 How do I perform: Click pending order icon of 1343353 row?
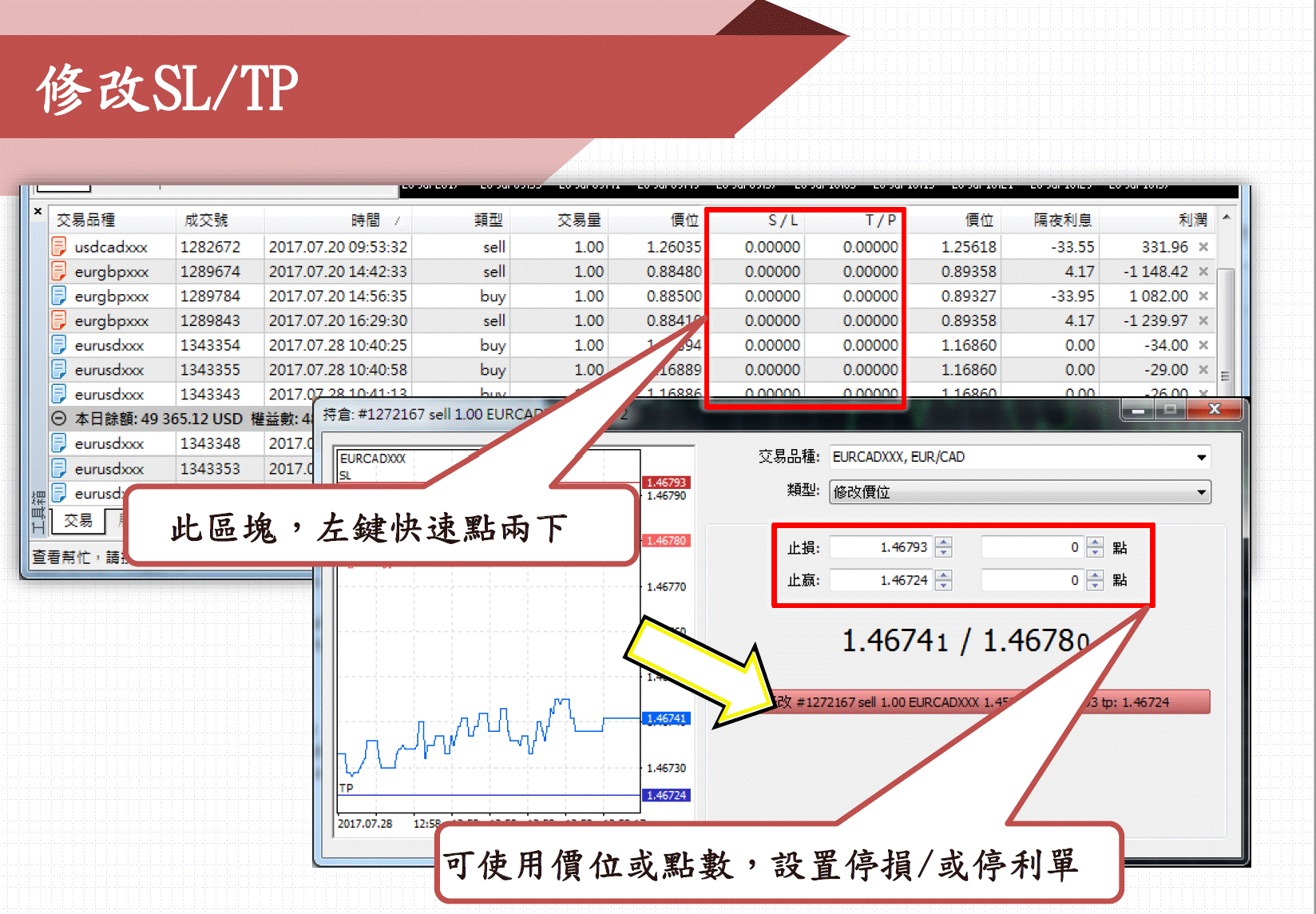[58, 468]
